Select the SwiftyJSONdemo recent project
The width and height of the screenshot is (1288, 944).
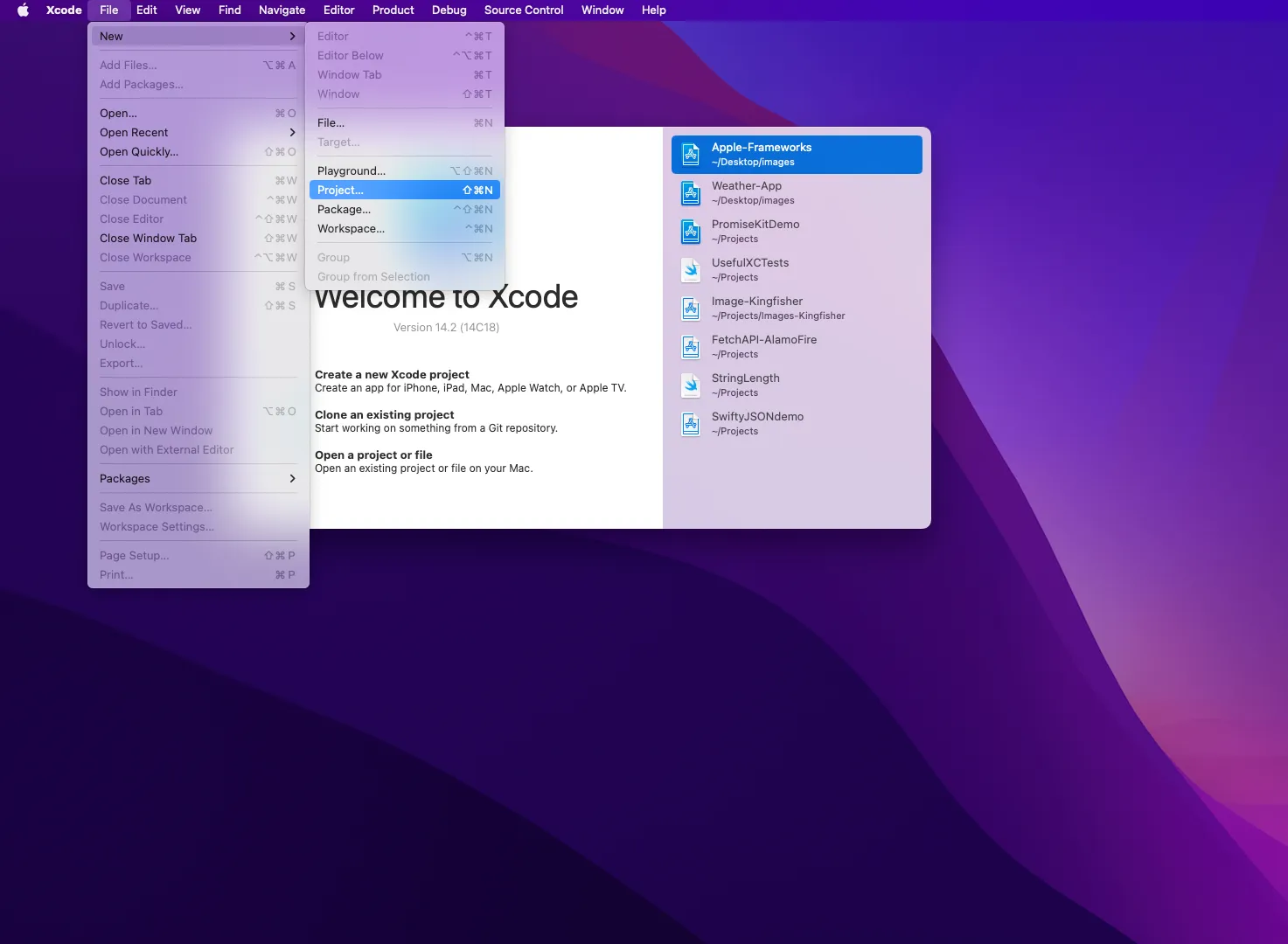[797, 424]
